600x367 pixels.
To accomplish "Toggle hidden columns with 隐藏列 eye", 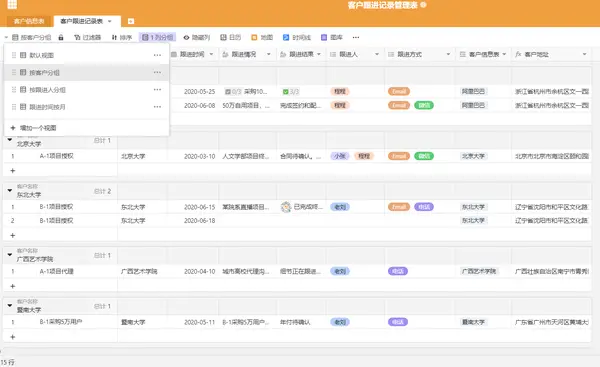I will click(196, 37).
